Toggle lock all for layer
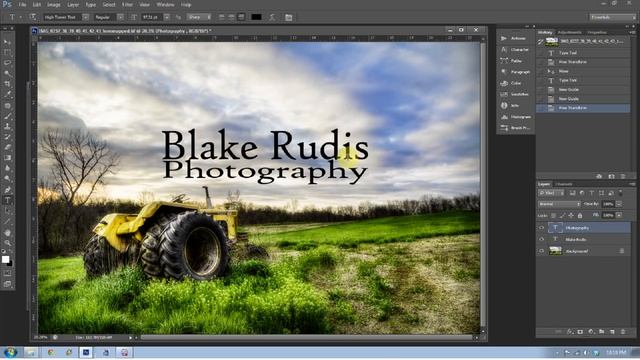Viewport: 640px width, 360px height. (580, 215)
